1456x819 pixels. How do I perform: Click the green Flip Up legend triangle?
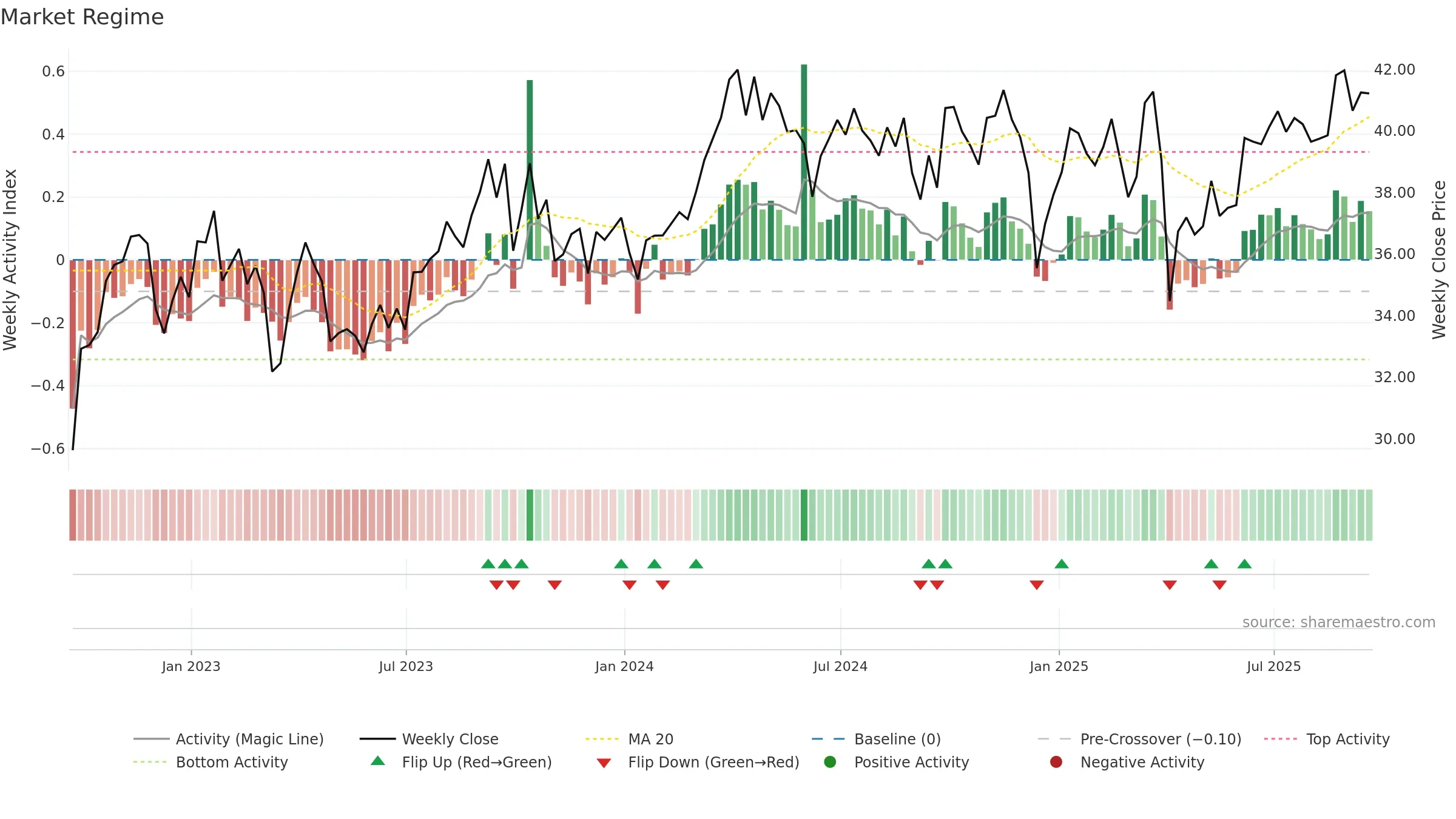[x=378, y=761]
